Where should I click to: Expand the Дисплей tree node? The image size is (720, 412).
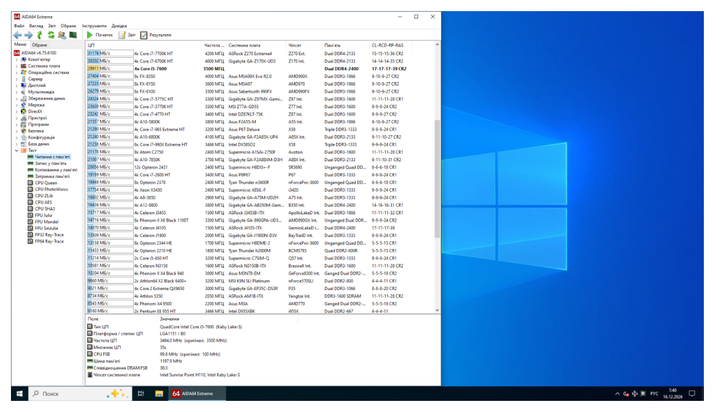(x=17, y=85)
